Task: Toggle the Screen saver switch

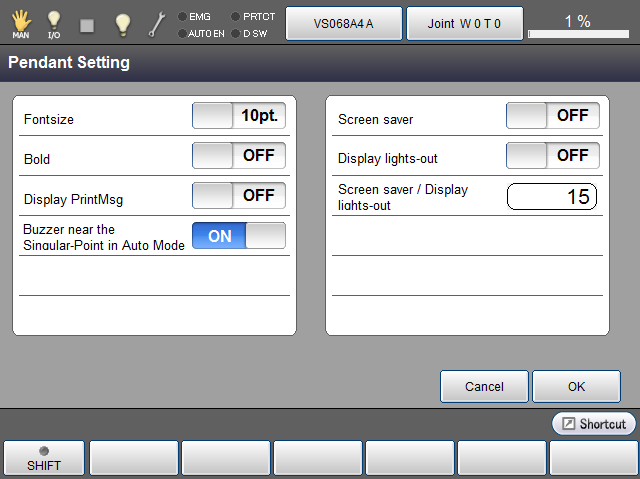Action: pos(553,115)
